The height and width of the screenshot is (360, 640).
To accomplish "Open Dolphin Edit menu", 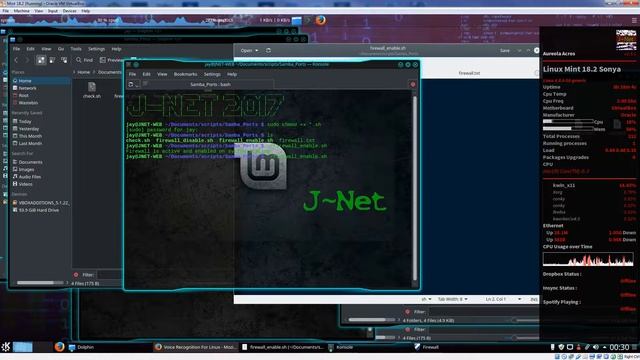I will pos(31,49).
